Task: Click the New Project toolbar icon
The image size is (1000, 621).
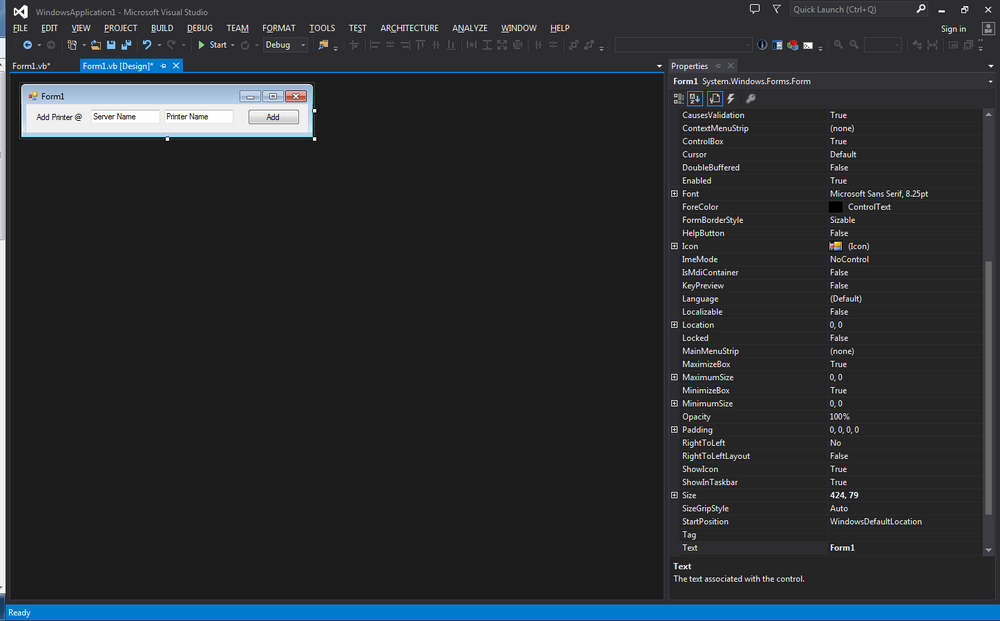Action: tap(72, 45)
